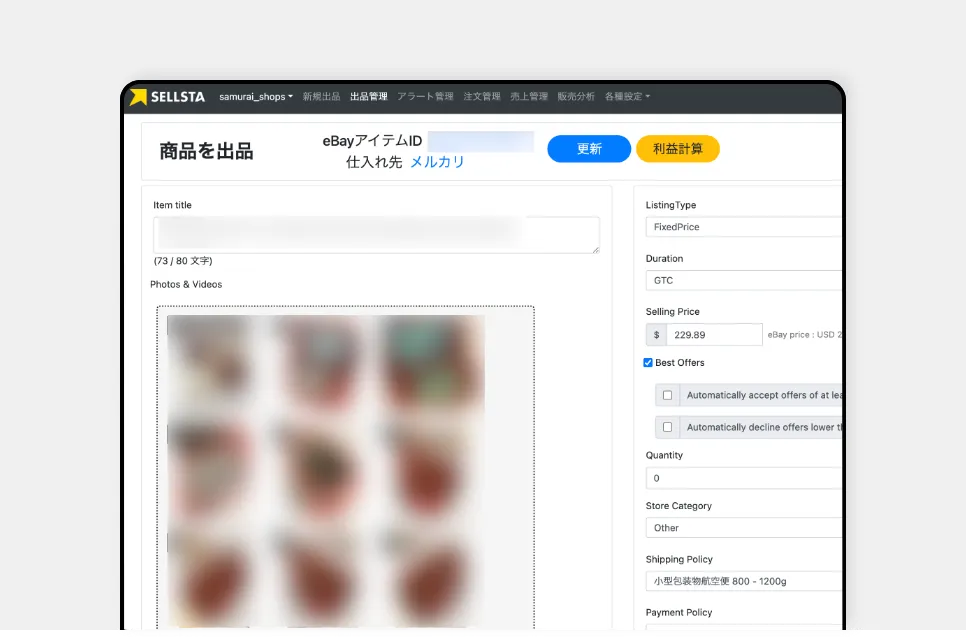
Task: Uncheck the Best Offers checkbox
Action: (x=649, y=363)
